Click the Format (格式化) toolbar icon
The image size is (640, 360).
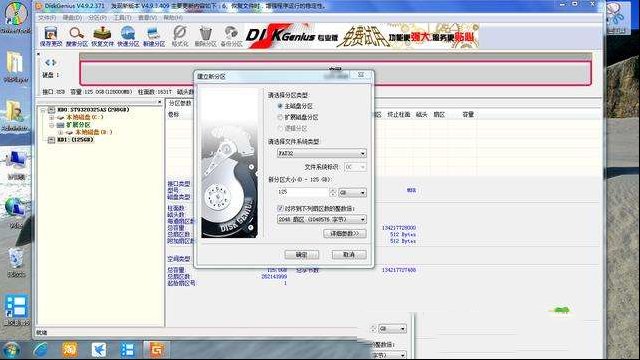coord(180,36)
